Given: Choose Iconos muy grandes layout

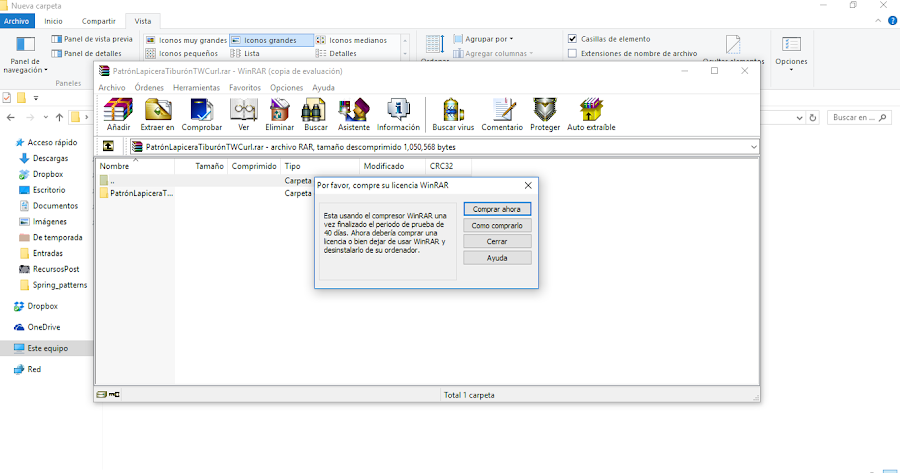Looking at the screenshot, I should click(x=186, y=40).
